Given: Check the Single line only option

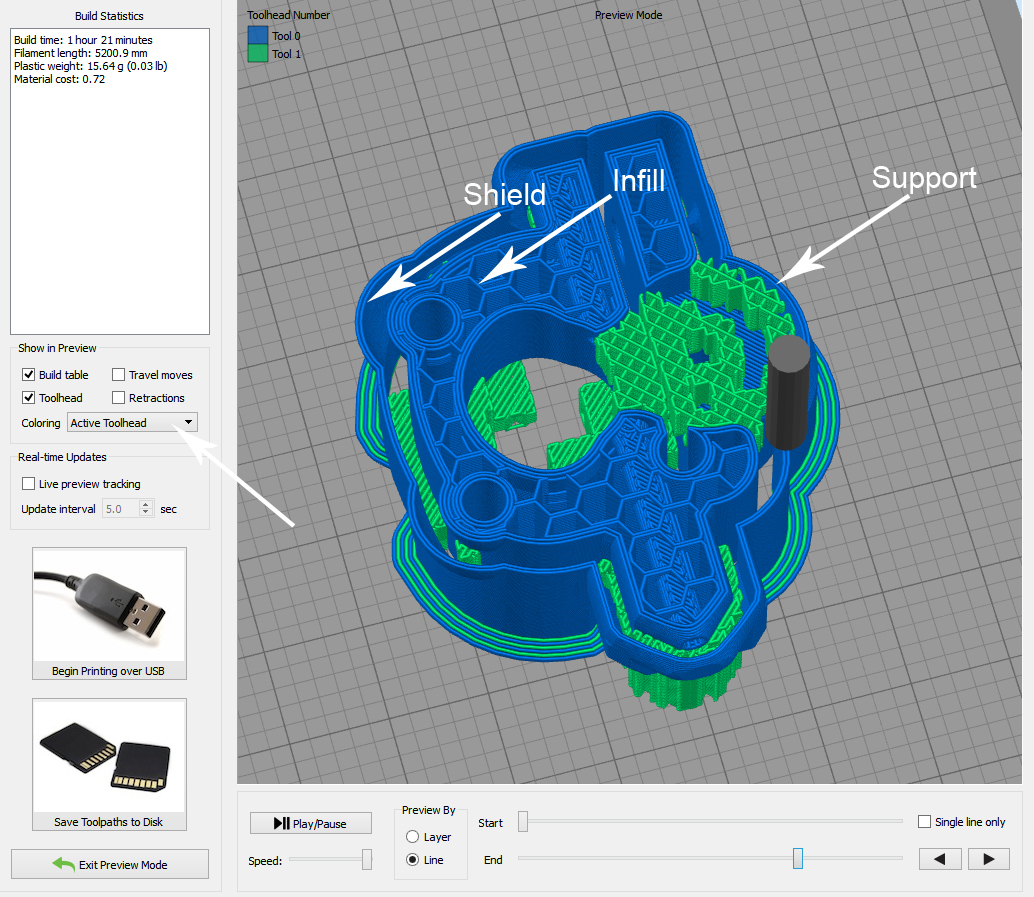Looking at the screenshot, I should (x=925, y=822).
